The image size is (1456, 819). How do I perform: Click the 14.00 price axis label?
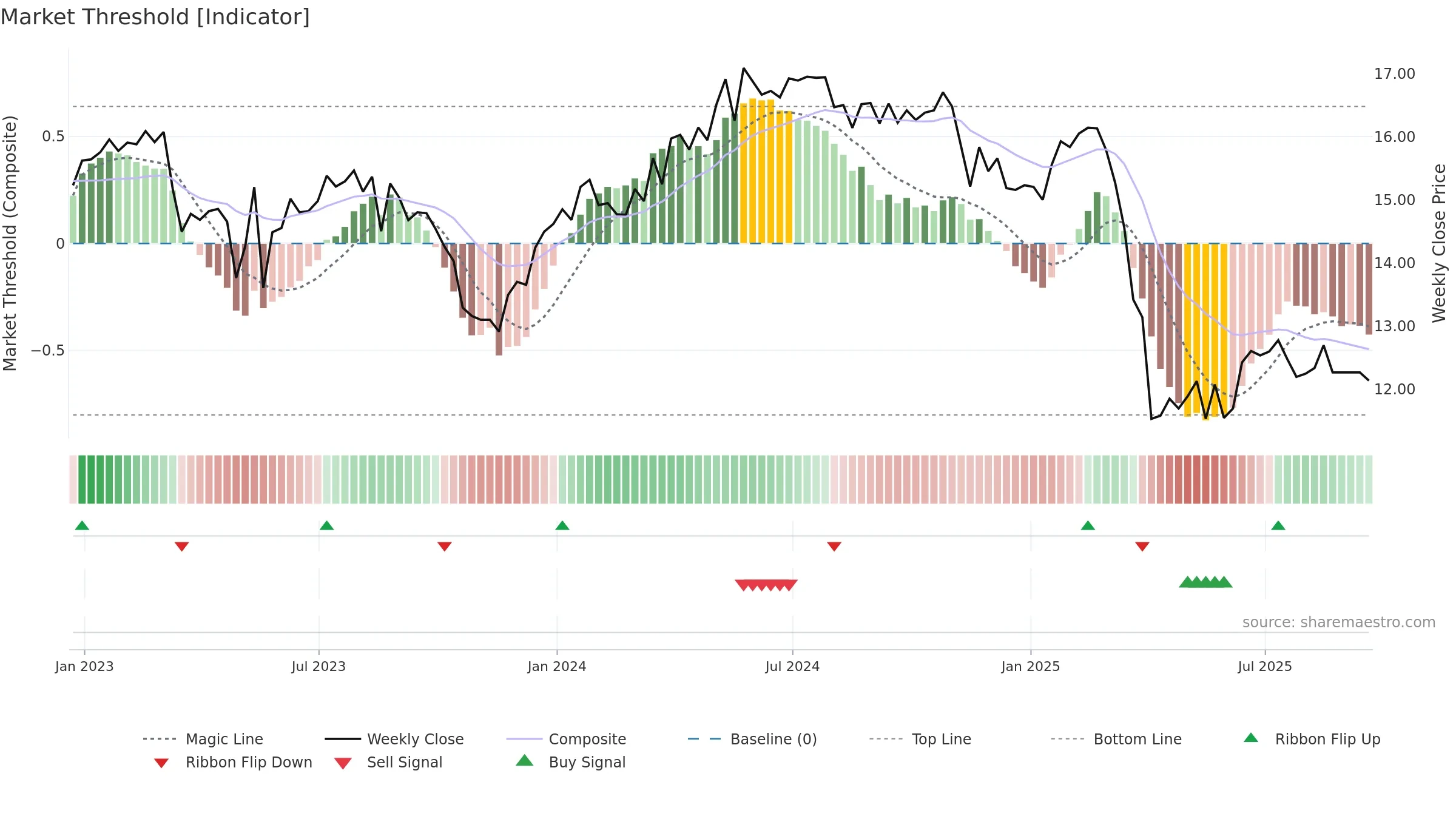[x=1395, y=263]
